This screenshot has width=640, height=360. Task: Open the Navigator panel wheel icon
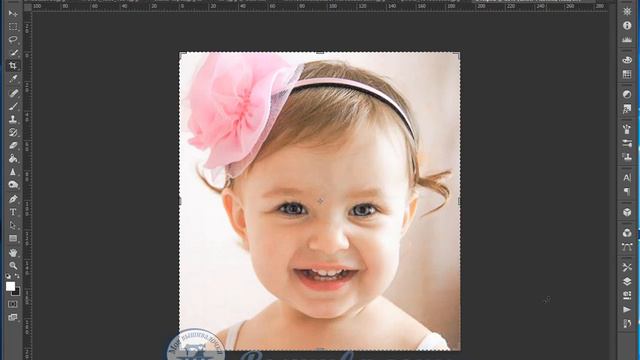pos(627,12)
